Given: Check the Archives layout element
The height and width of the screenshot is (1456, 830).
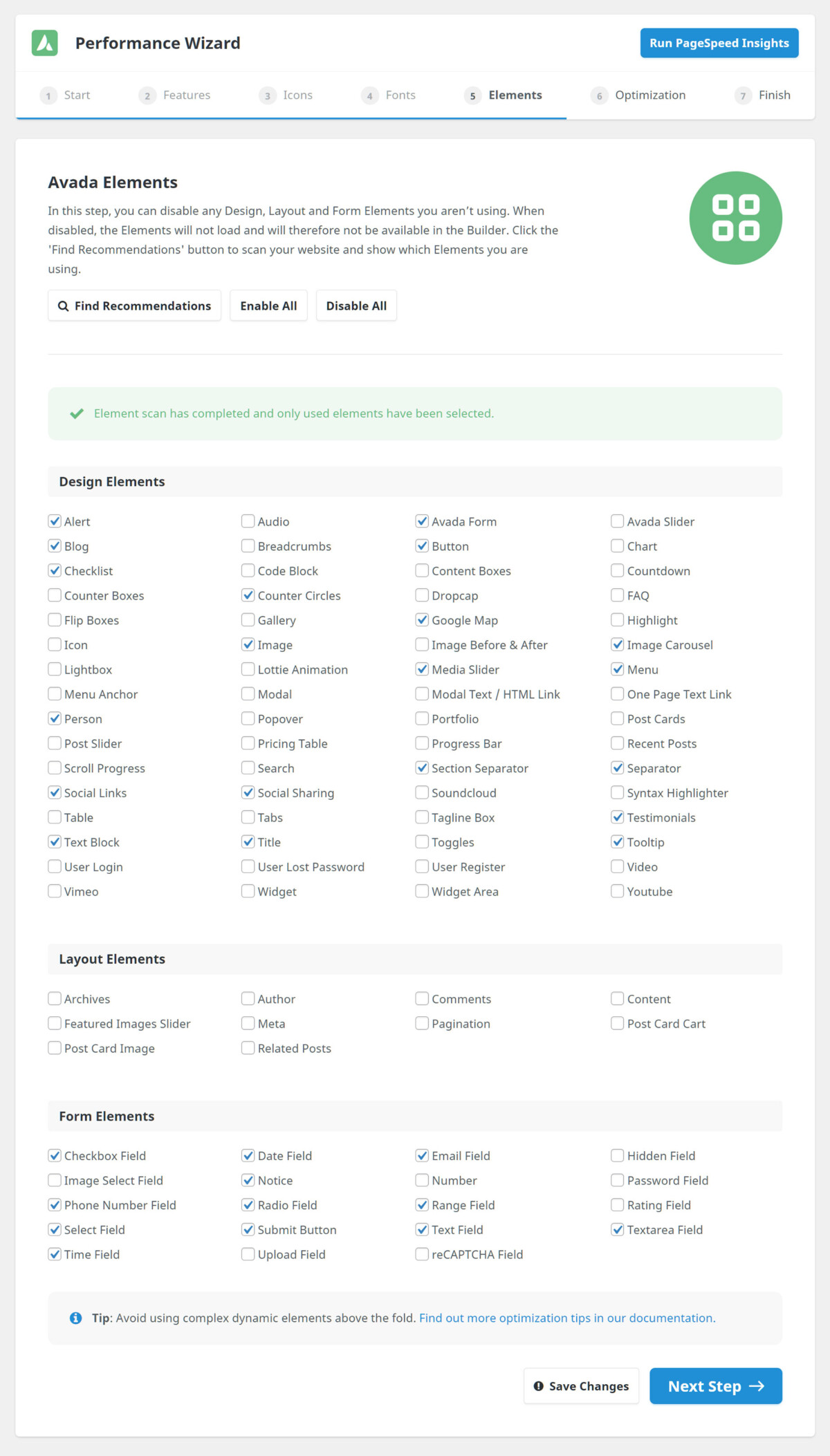Looking at the screenshot, I should click(54, 998).
